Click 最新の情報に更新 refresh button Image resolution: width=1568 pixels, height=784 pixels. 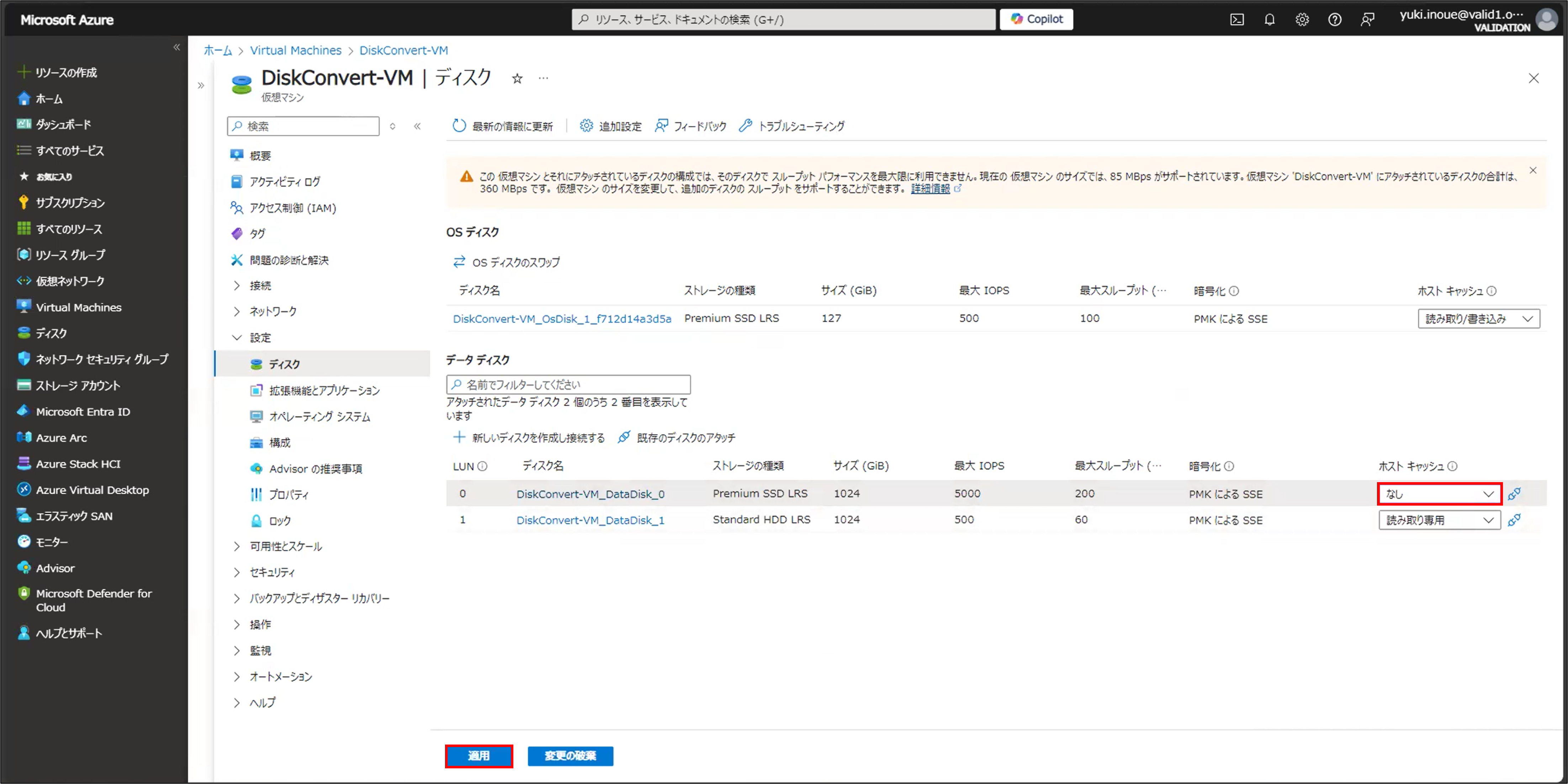click(x=503, y=126)
